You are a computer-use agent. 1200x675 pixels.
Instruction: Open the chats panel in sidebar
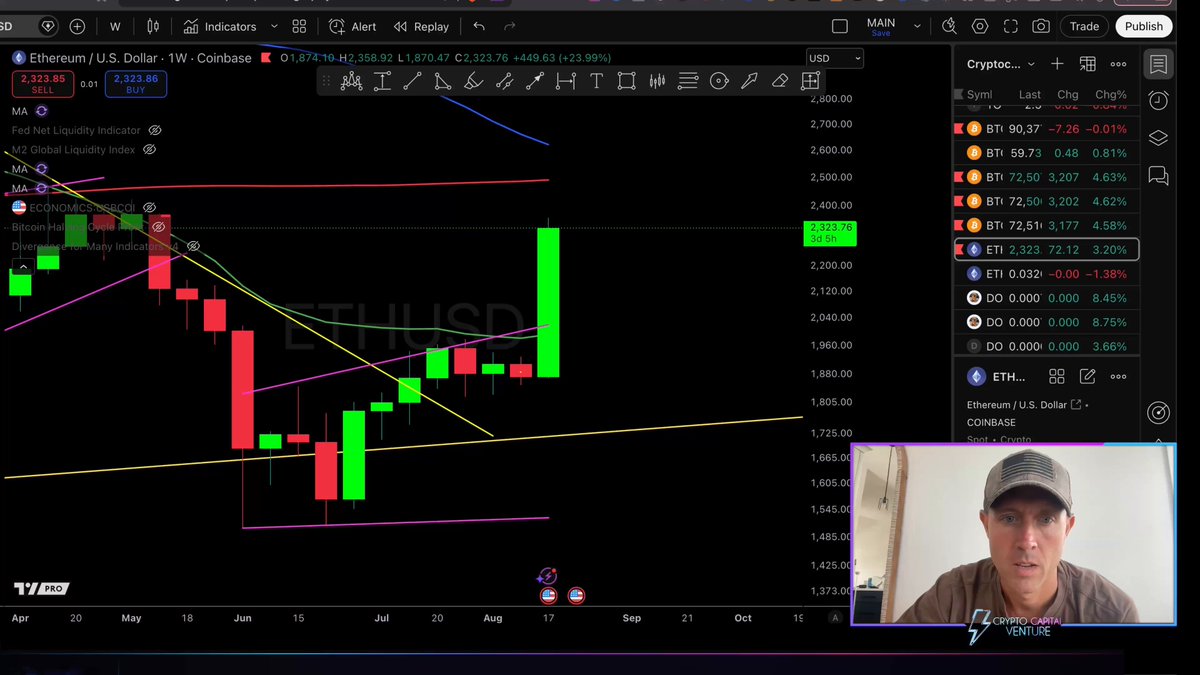tap(1158, 175)
